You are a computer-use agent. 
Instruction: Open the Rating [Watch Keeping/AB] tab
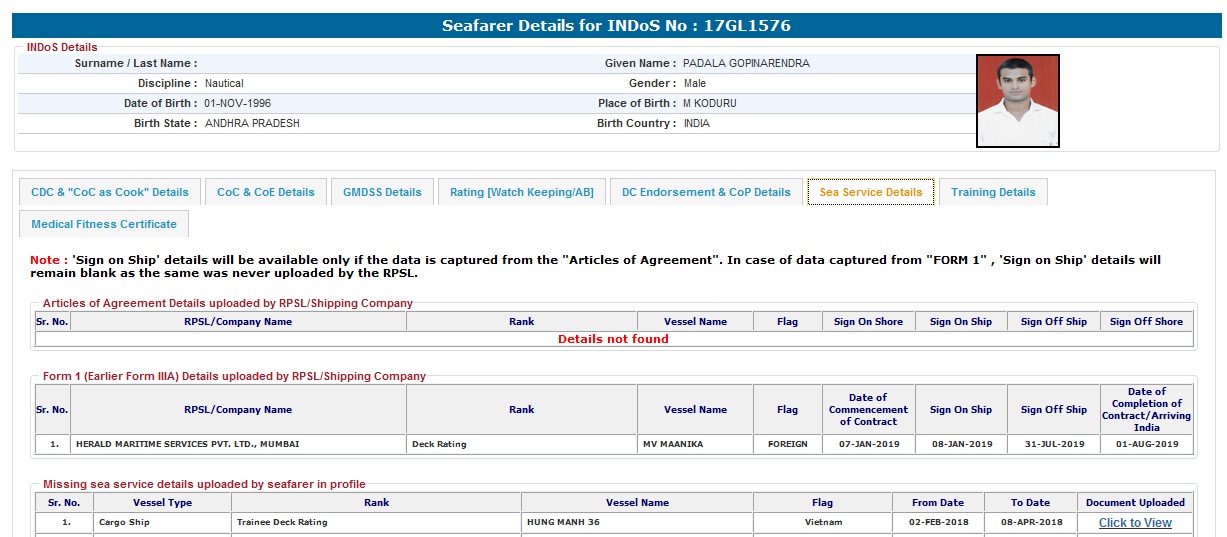tap(521, 192)
